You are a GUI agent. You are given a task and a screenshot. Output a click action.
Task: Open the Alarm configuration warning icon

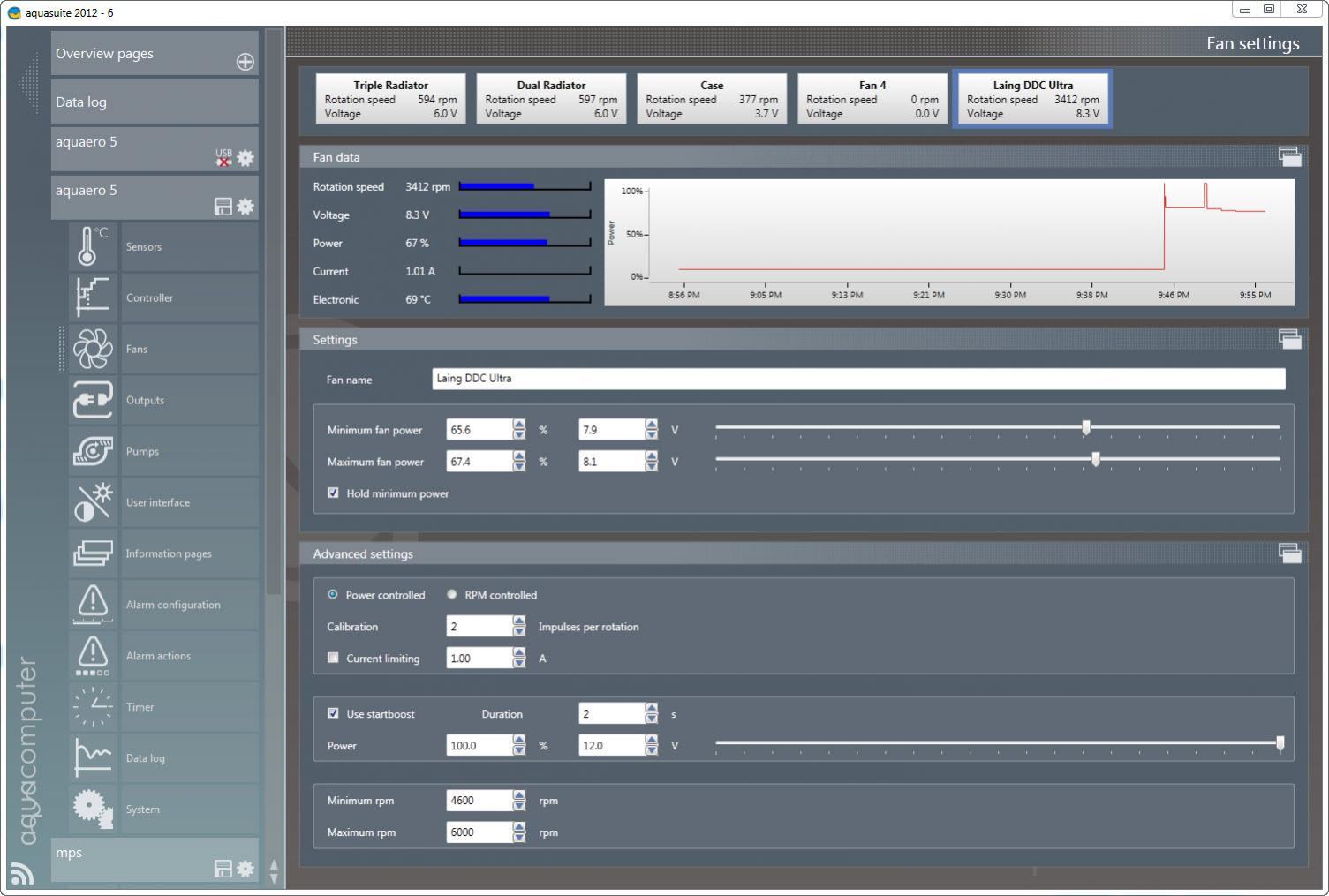tap(93, 605)
